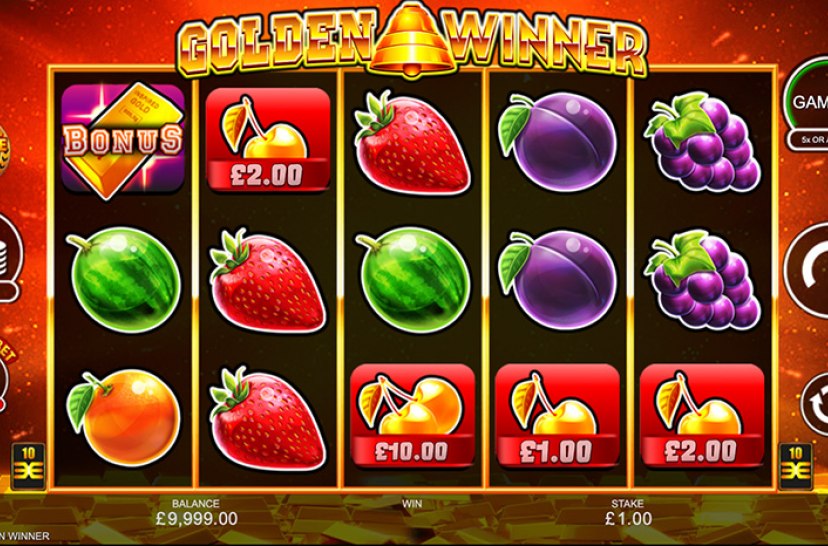Click the orange fruit symbol
Screen dimensions: 828x546
[124, 417]
